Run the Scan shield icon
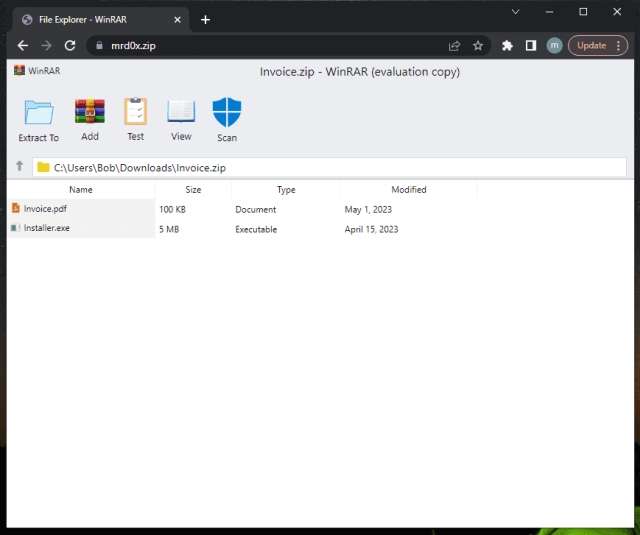Screen dimensions: 640x535 tap(227, 112)
